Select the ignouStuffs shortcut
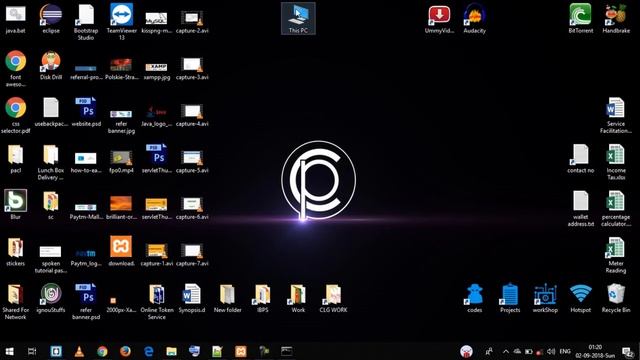The width and height of the screenshot is (640, 360). (x=51, y=298)
